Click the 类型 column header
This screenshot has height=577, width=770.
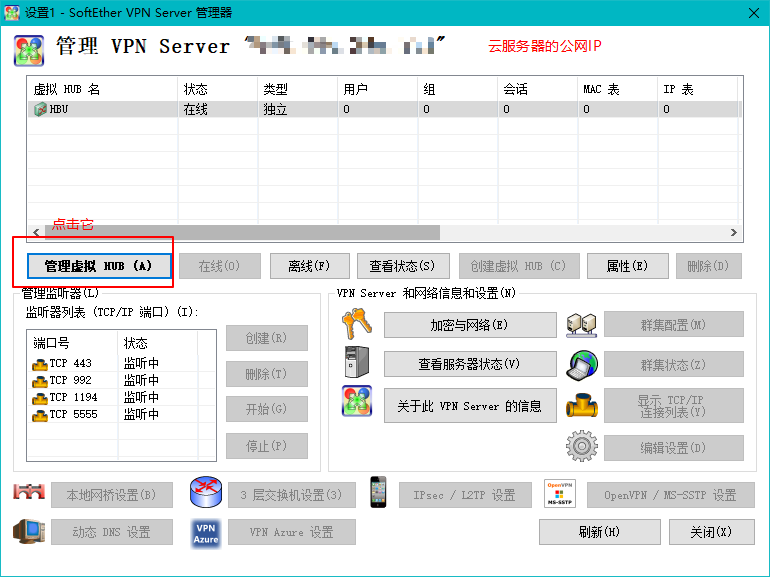pyautogui.click(x=298, y=89)
